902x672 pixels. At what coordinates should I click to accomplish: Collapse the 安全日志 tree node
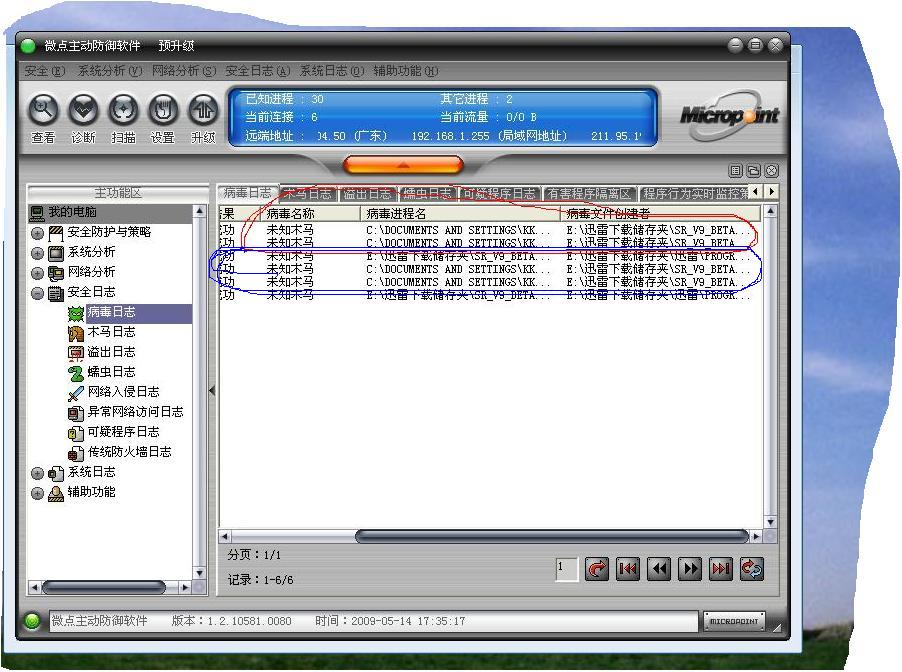(x=37, y=293)
